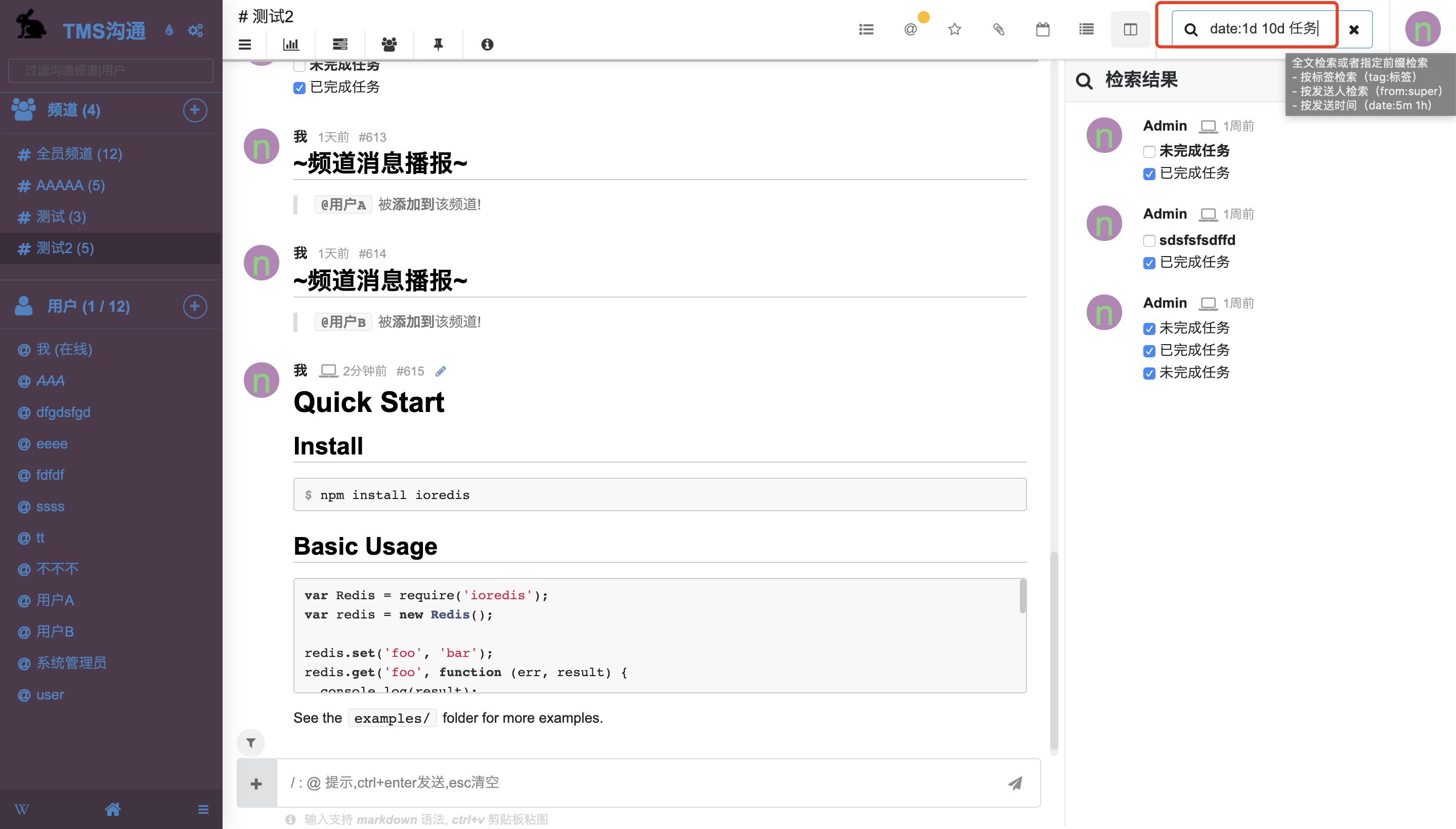
Task: Click the rabbit logo icon
Action: (x=31, y=24)
